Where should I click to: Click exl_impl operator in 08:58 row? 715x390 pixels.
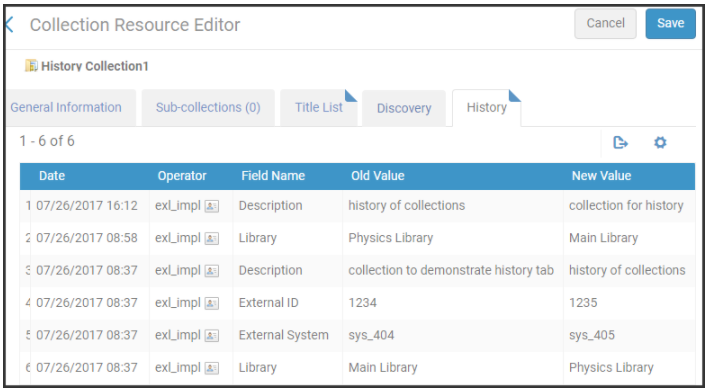pyautogui.click(x=178, y=238)
